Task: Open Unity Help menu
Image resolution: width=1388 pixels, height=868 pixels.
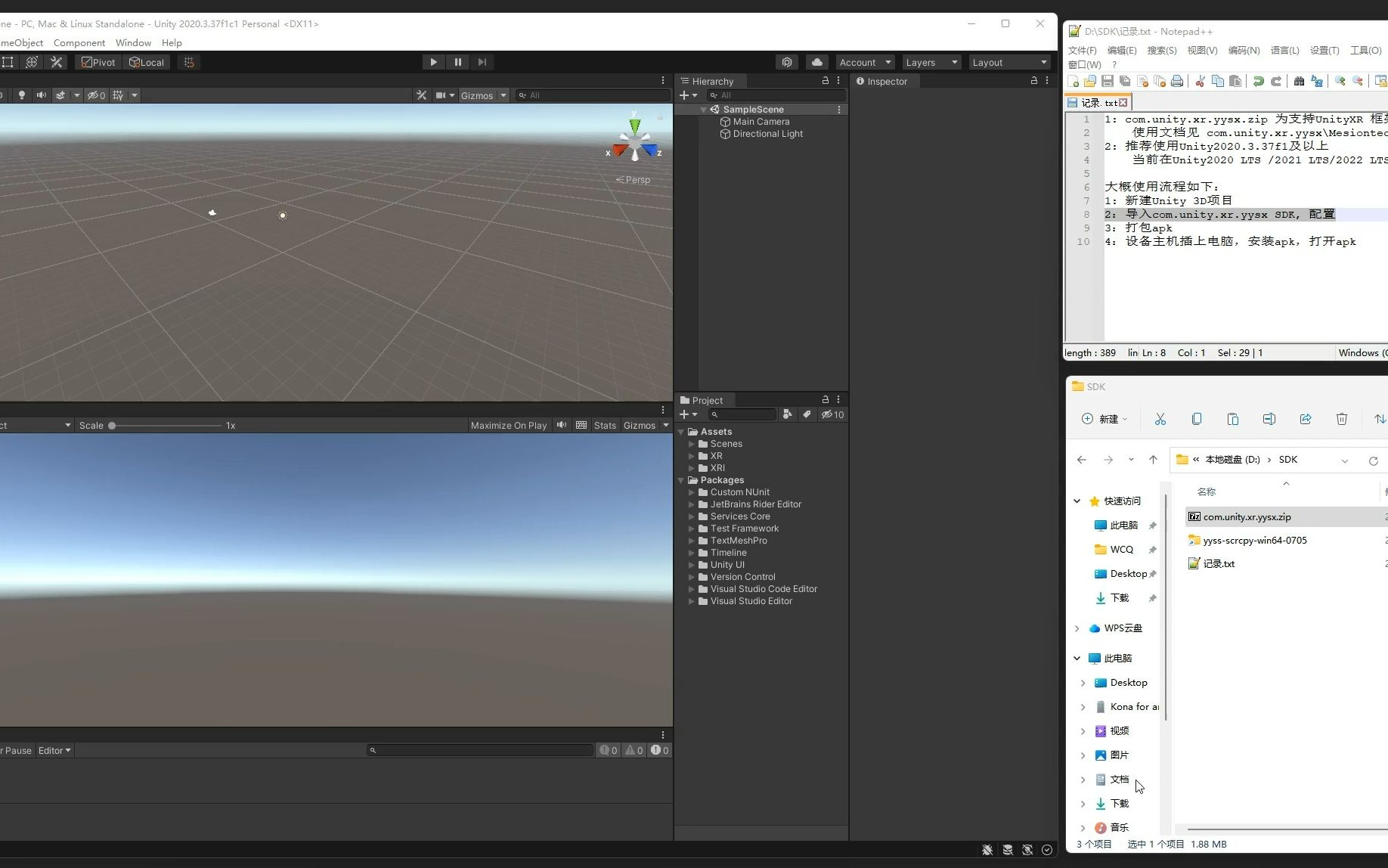Action: pos(172,43)
